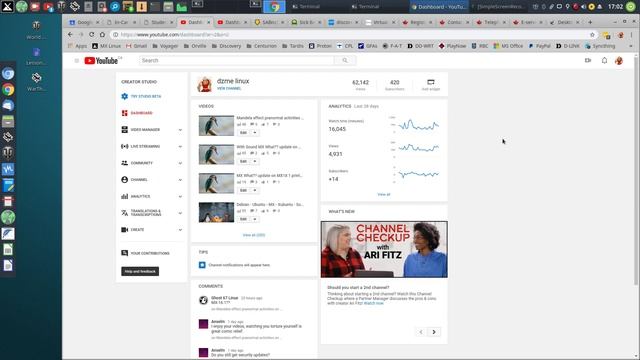Open the Channel Checkup with Ari Fitz image
640x360 pixels.
click(384, 249)
